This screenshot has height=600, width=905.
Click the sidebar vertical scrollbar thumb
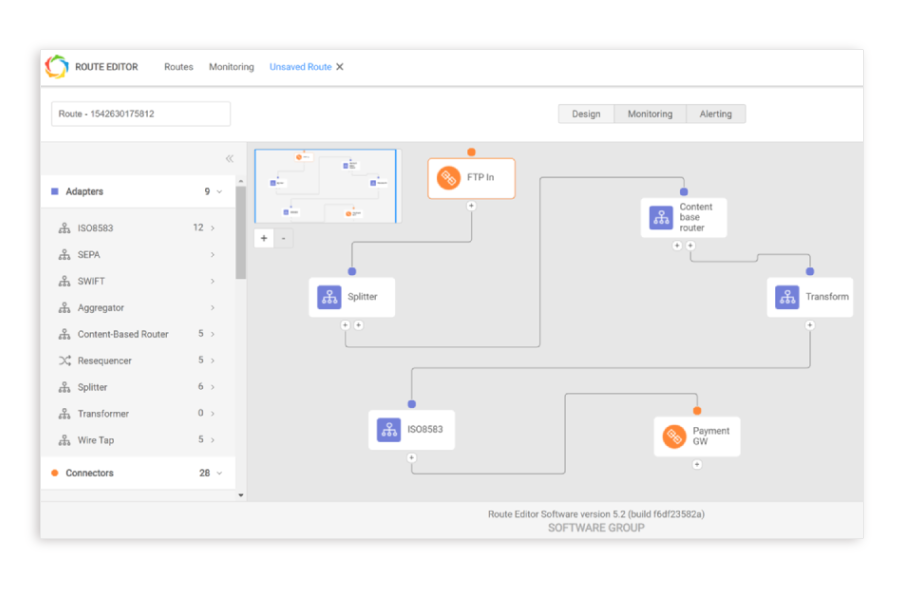(241, 232)
